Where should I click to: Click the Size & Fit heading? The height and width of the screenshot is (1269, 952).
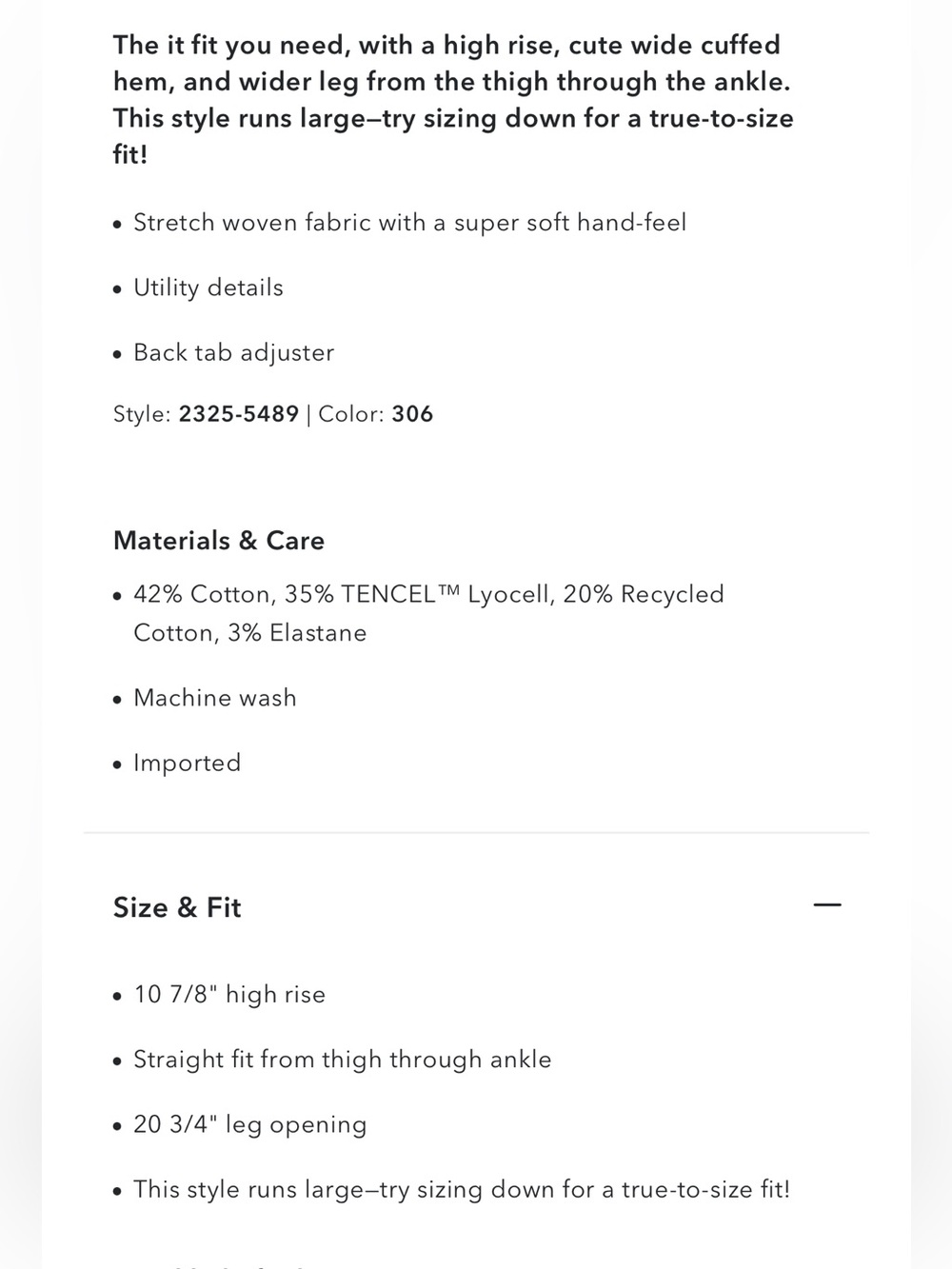point(177,907)
